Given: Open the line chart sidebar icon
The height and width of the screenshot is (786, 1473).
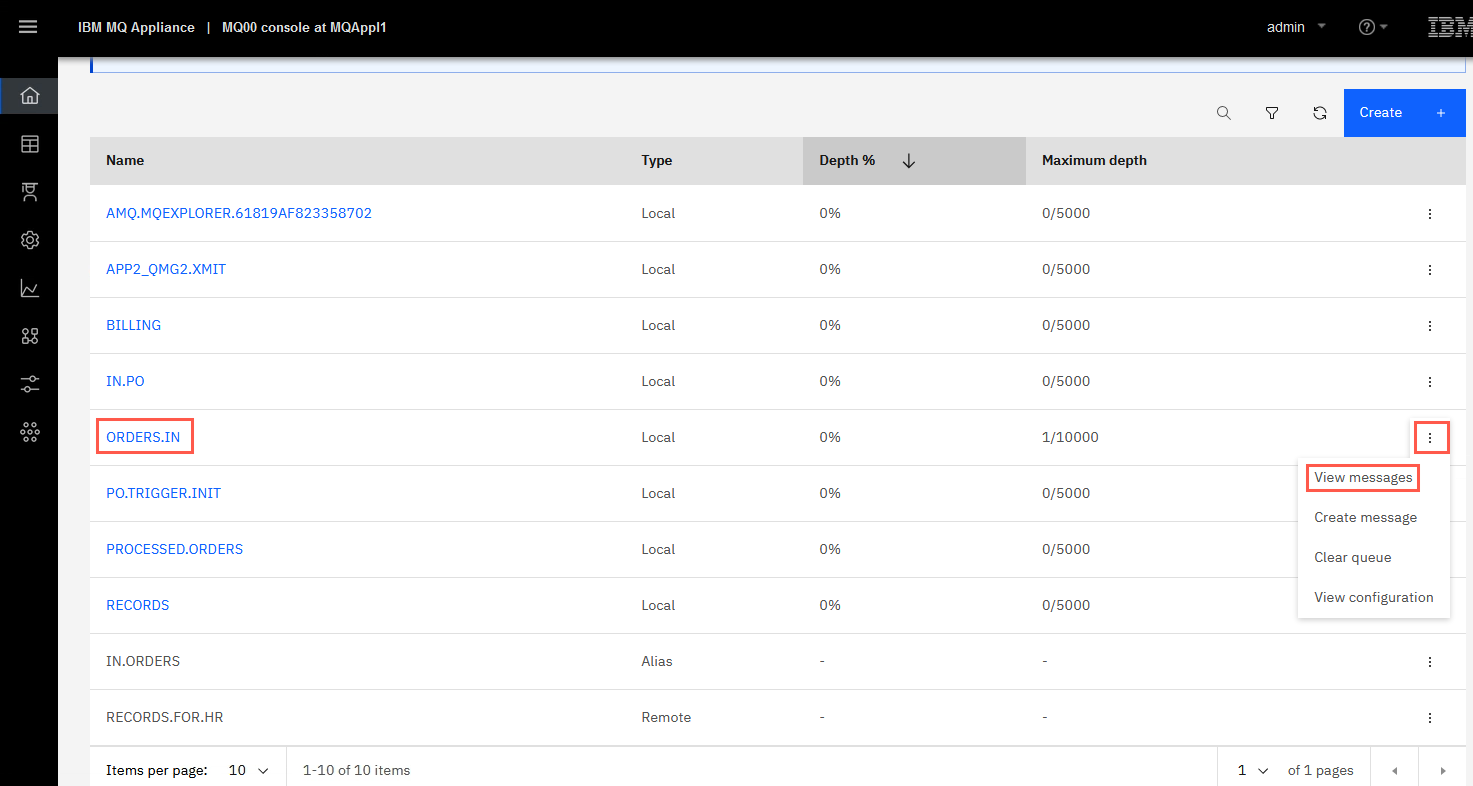Looking at the screenshot, I should tap(29, 288).
